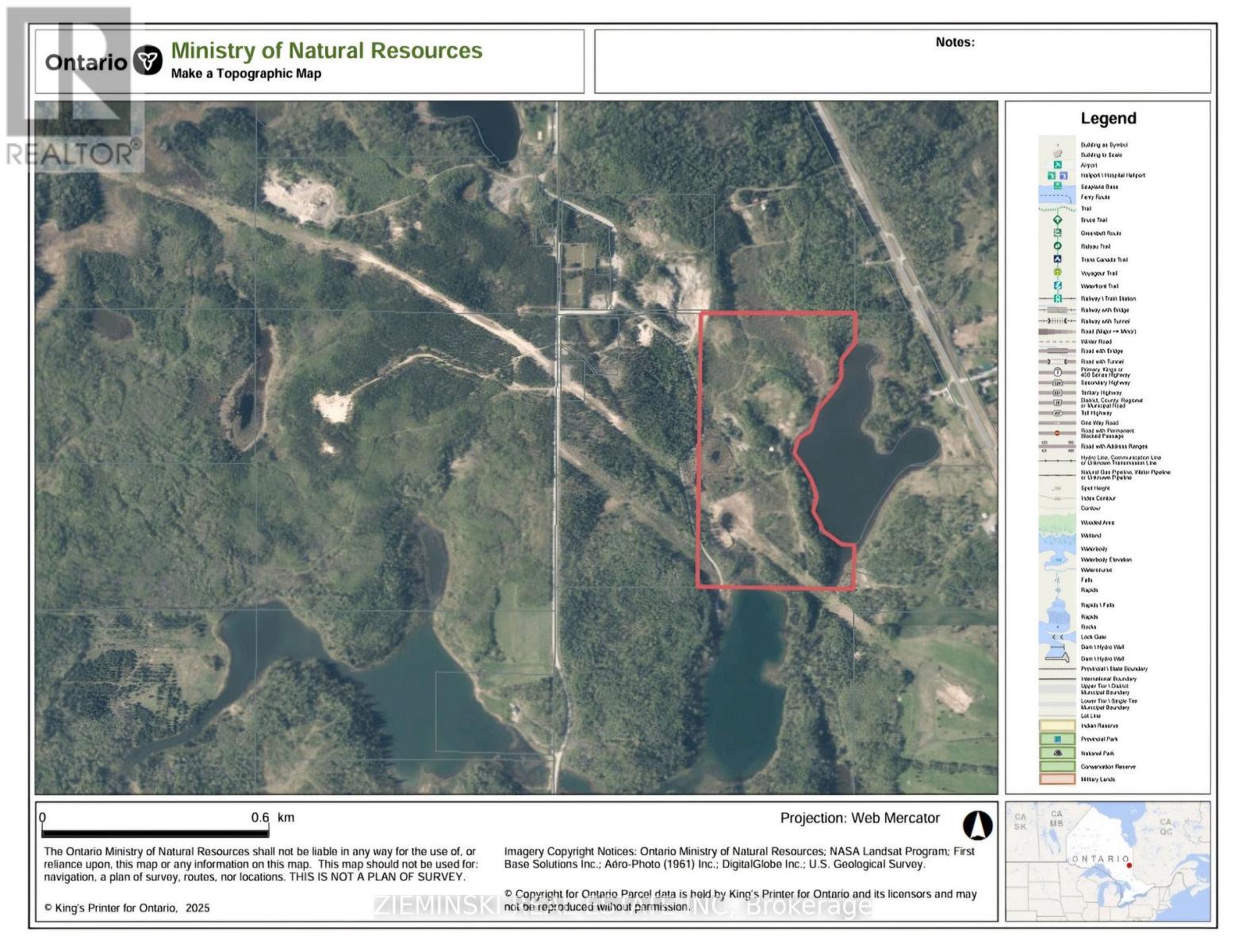The height and width of the screenshot is (952, 1246).
Task: Click the Ontario Parcel data copyright paragraph
Action: pos(739,900)
